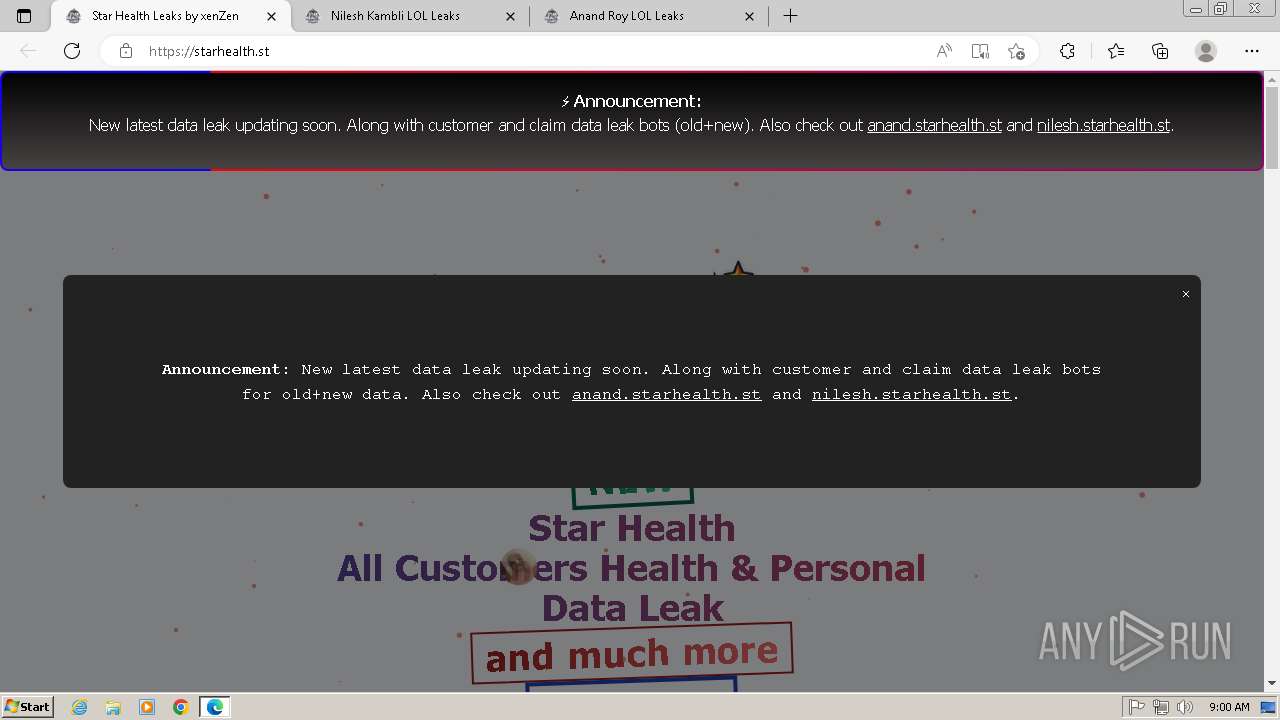
Task: Open anand.starhealth.st link in popup dialog
Action: pos(666,395)
